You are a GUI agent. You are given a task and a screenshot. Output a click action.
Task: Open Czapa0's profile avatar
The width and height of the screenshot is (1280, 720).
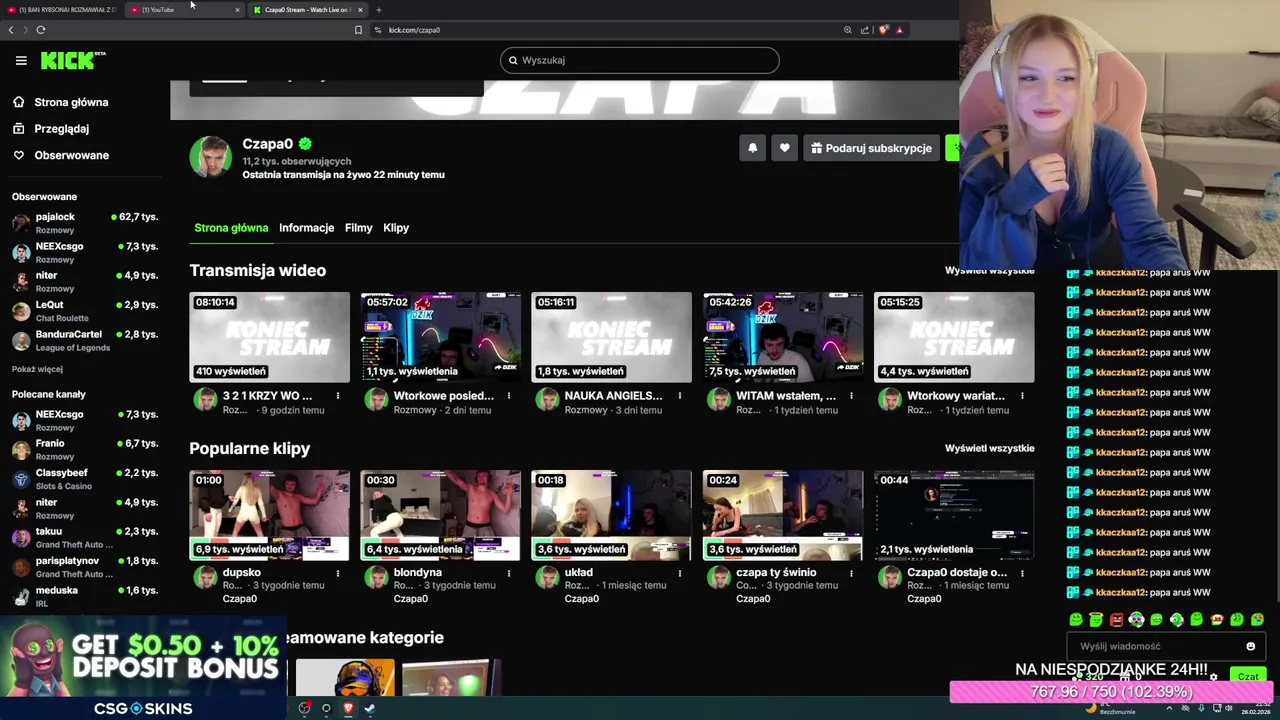[x=211, y=157]
